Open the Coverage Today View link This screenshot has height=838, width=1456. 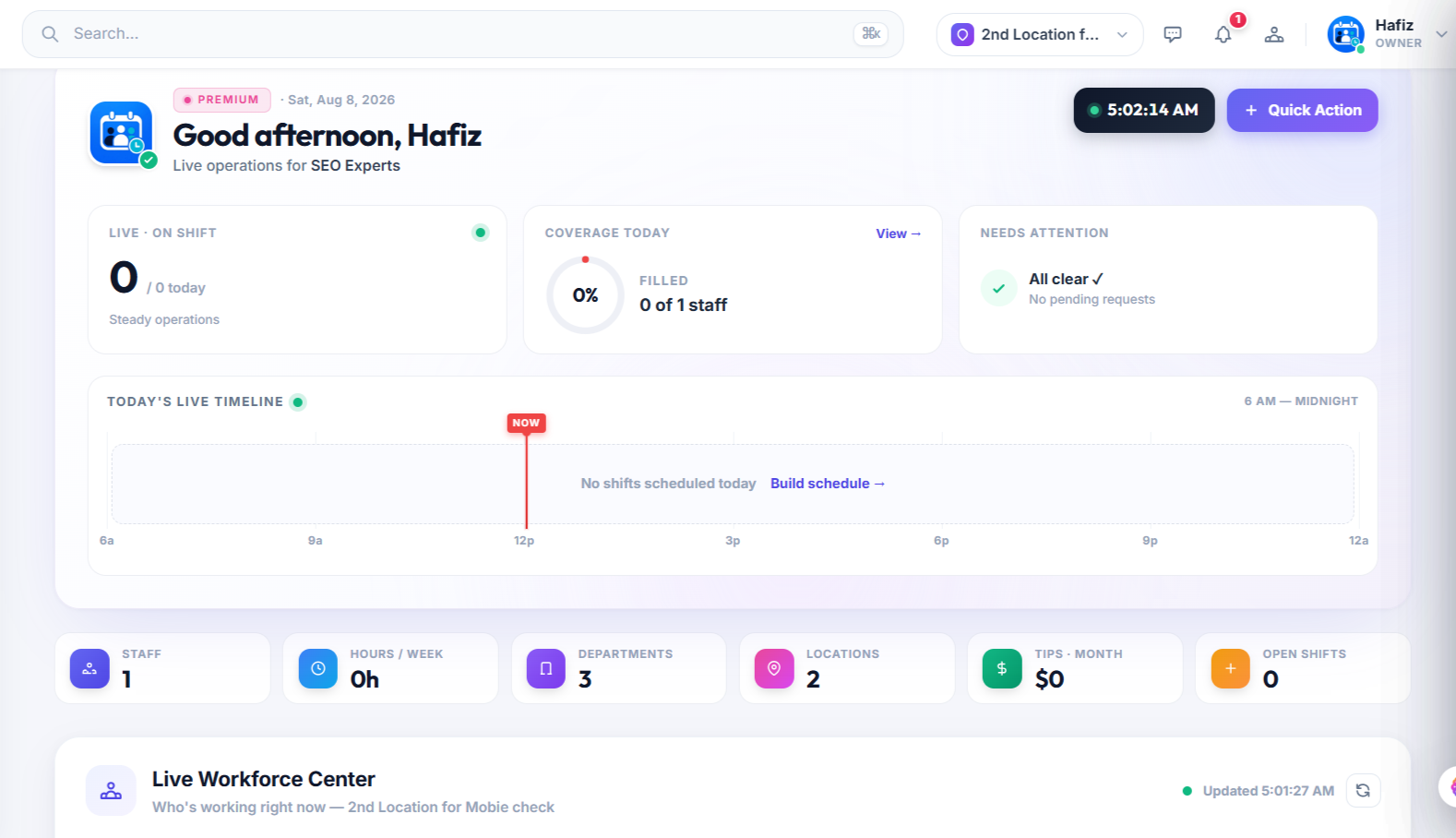pyautogui.click(x=898, y=233)
